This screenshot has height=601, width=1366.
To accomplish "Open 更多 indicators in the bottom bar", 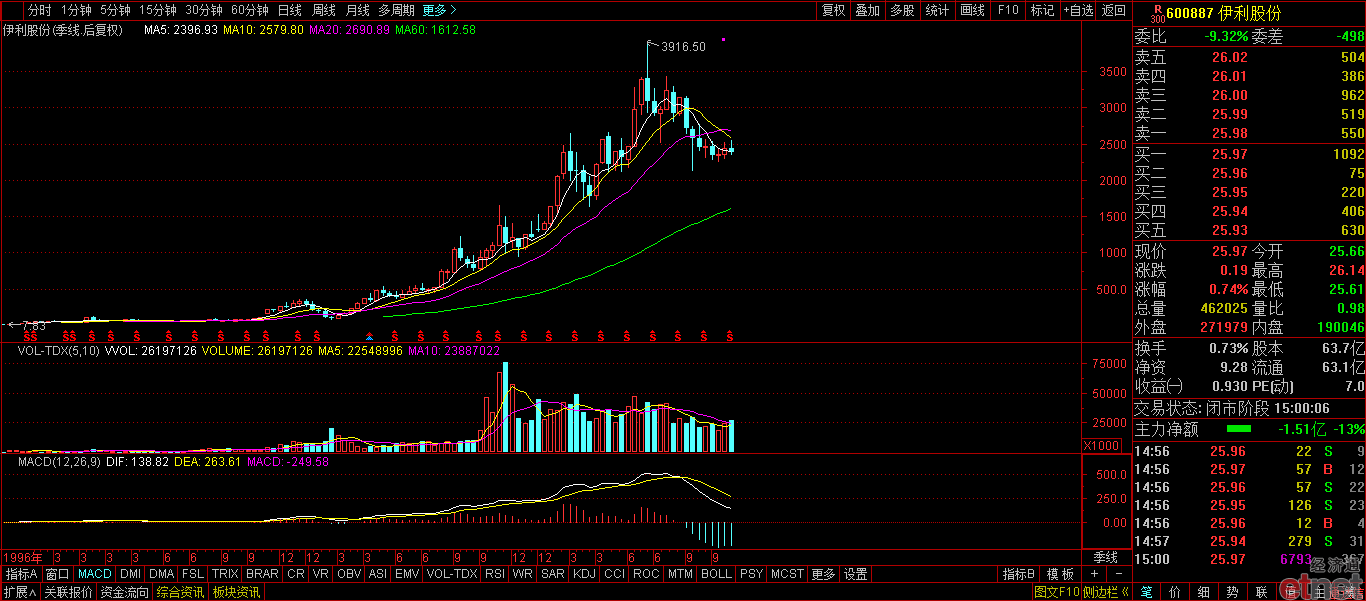I will 823,574.
